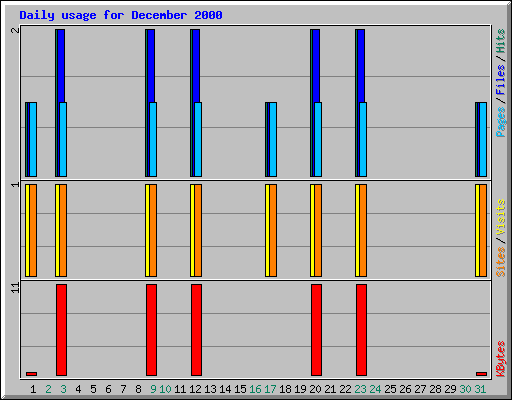Click the day label '3' on the x-axis
Viewport: 512px width, 400px height.
click(63, 389)
